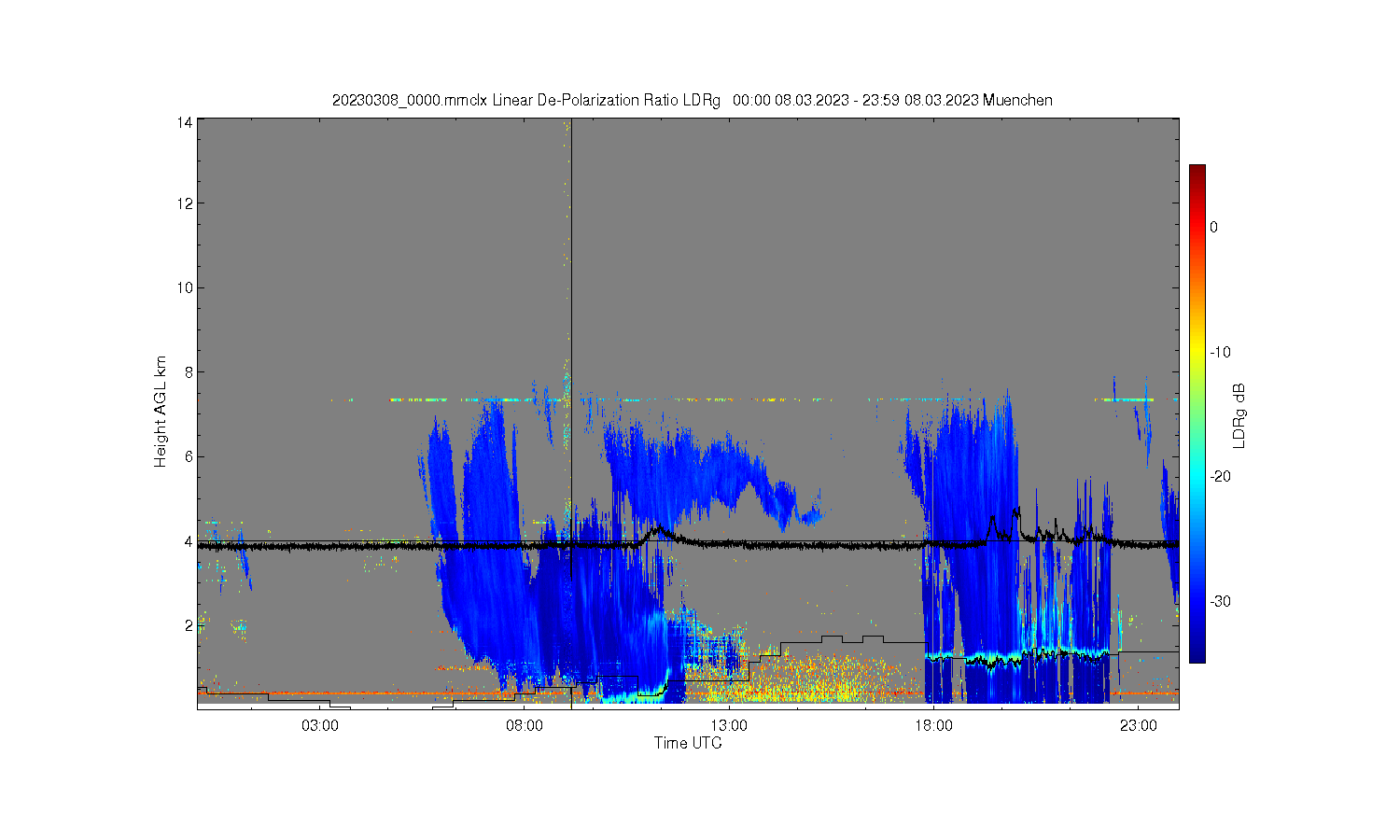The image size is (1400, 840).
Task: Click the 03:00 time tick label
Action: [x=320, y=726]
